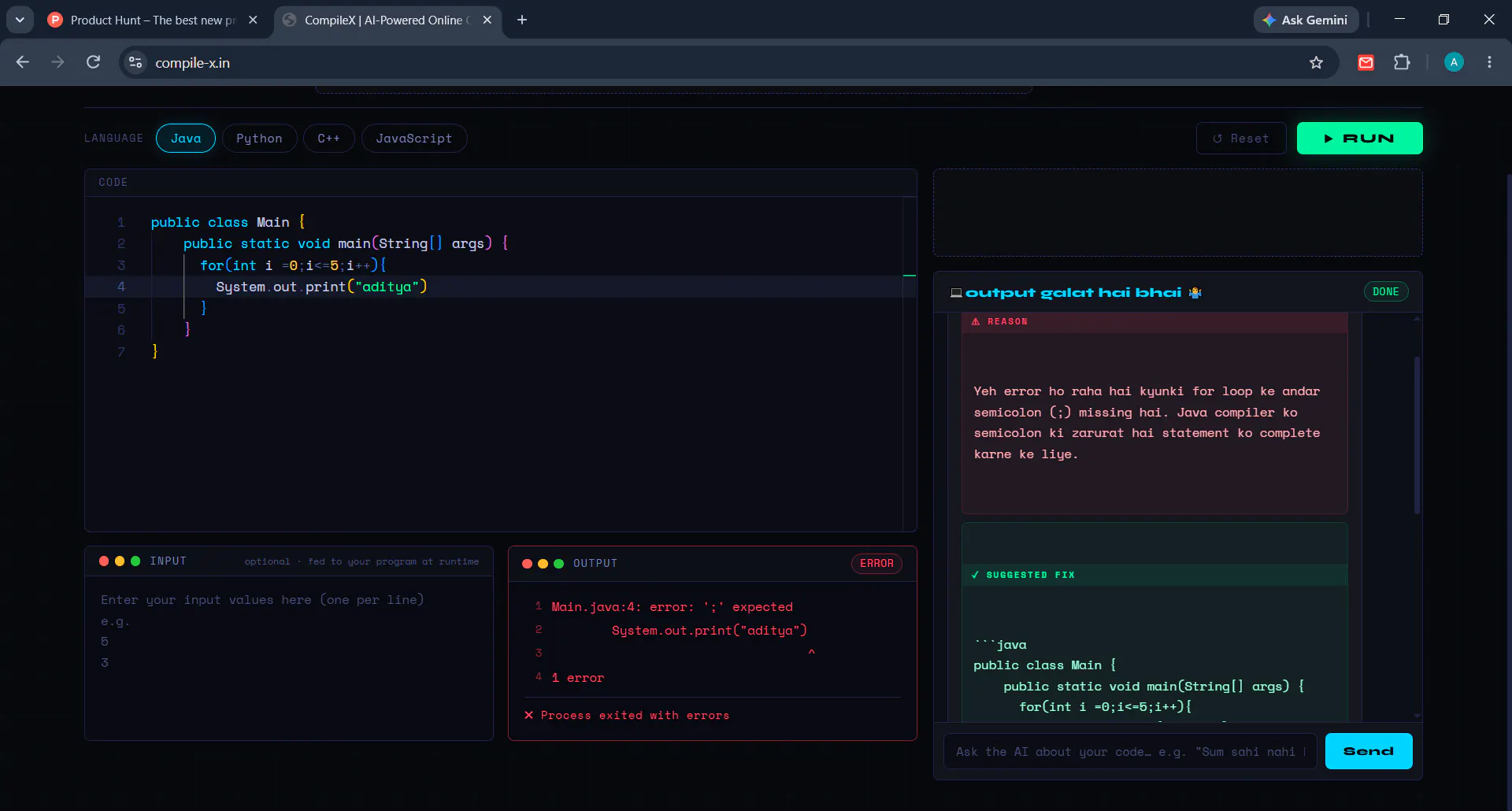This screenshot has height=811, width=1512.
Task: Click the 'output galat hai bhai' heading
Action: [1073, 293]
